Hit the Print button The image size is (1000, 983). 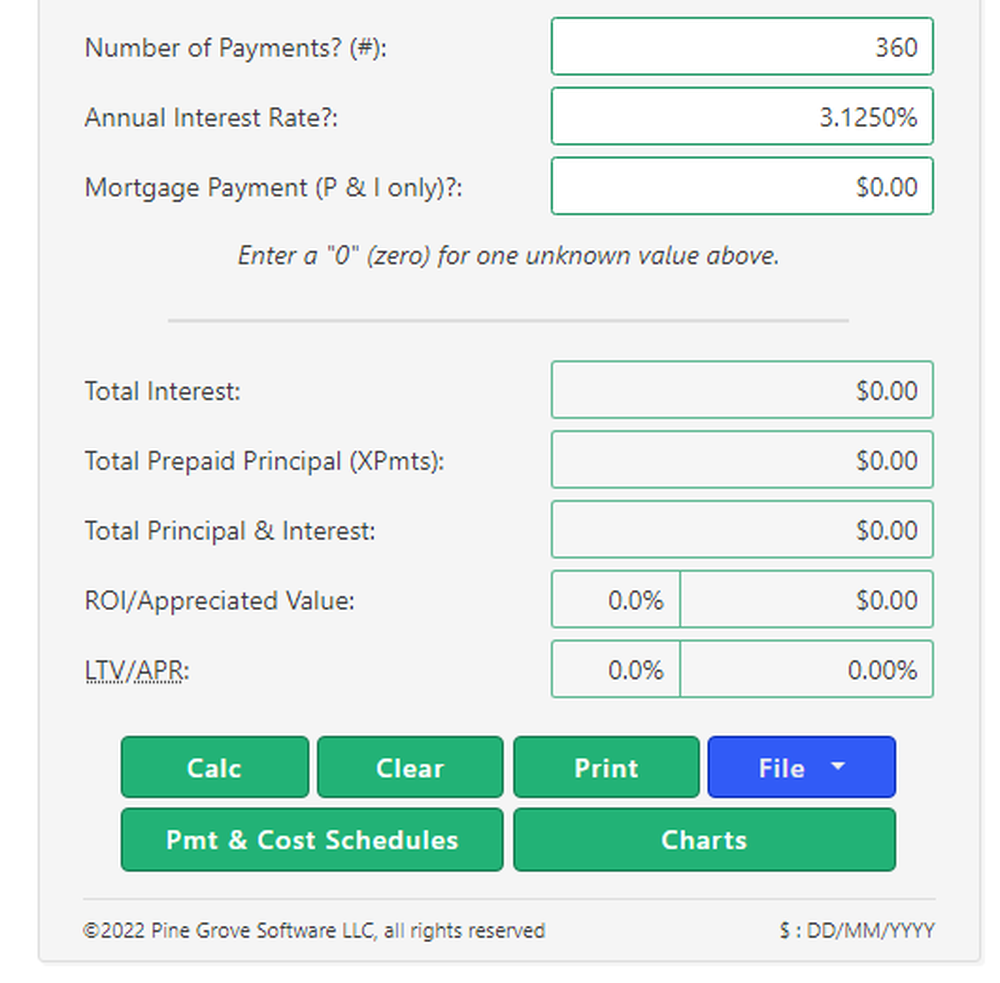pyautogui.click(x=606, y=768)
